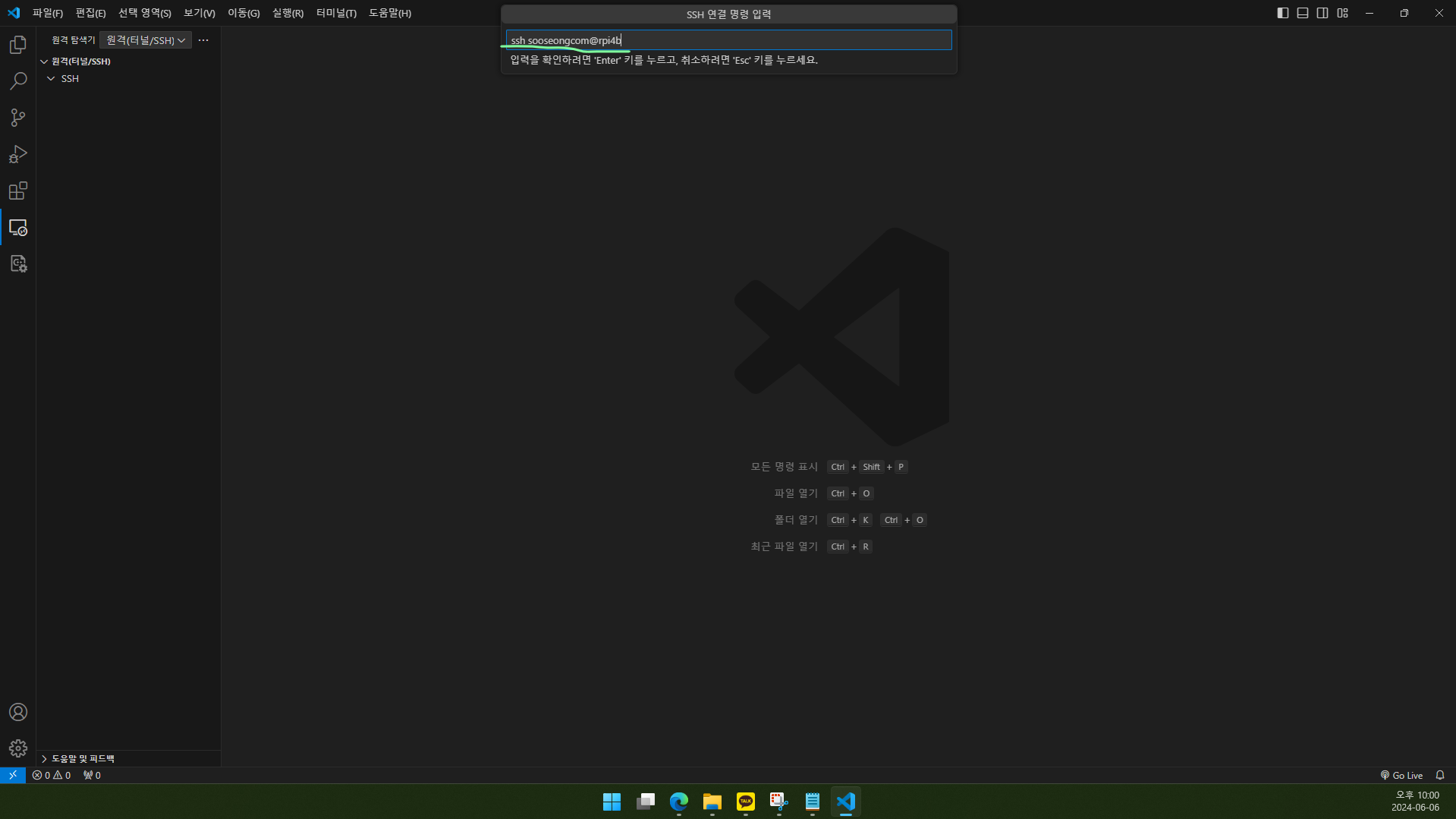Click the VS Code logo in title bar
The width and height of the screenshot is (1456, 819).
click(14, 13)
